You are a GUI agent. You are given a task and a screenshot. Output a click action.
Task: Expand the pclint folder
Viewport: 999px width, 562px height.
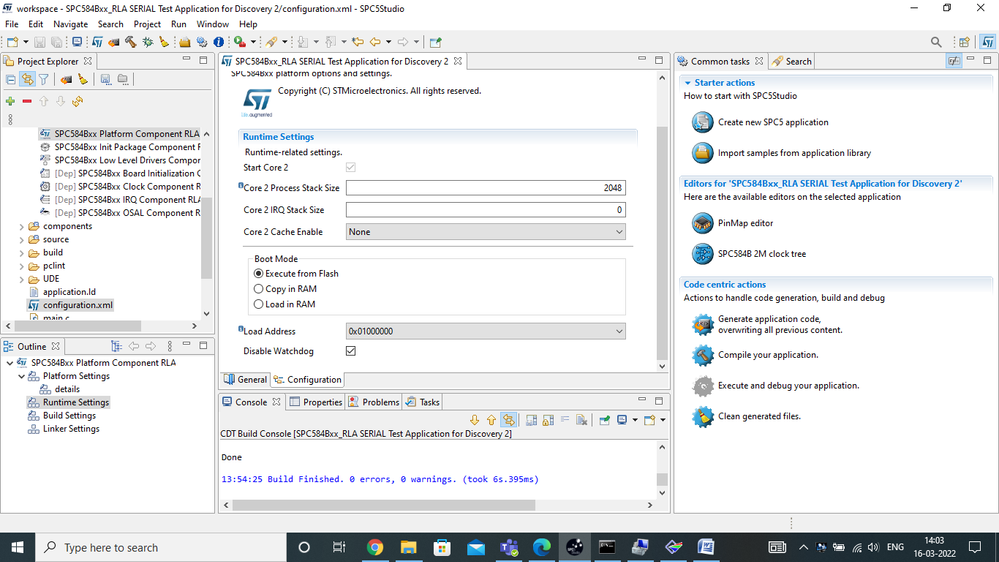(x=22, y=266)
